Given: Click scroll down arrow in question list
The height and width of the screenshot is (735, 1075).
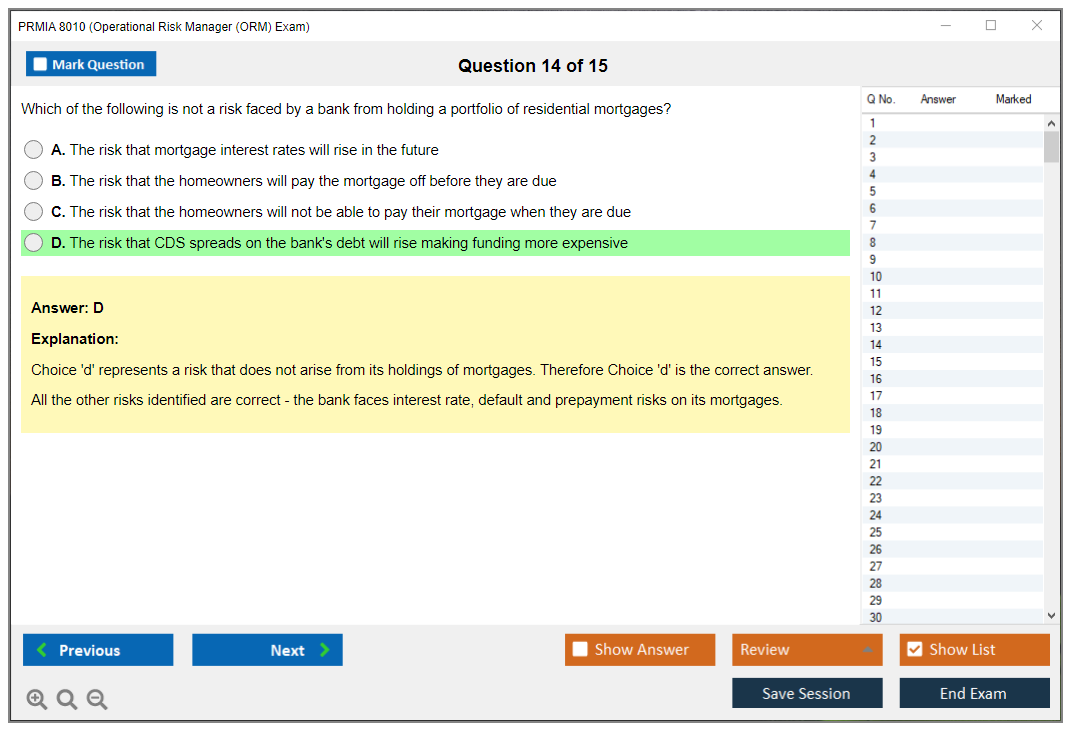Looking at the screenshot, I should click(x=1051, y=616).
